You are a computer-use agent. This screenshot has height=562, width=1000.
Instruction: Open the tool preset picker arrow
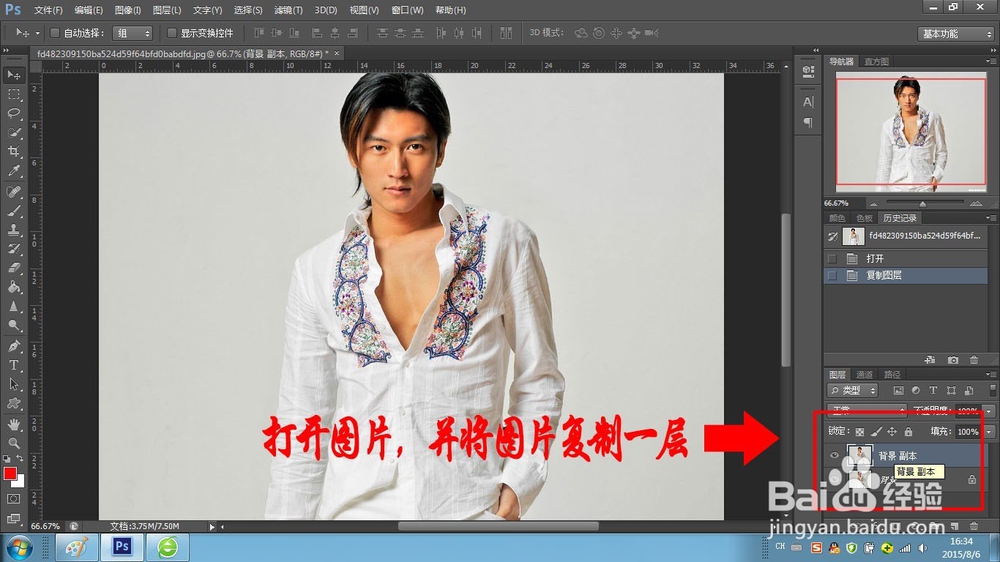[x=37, y=33]
